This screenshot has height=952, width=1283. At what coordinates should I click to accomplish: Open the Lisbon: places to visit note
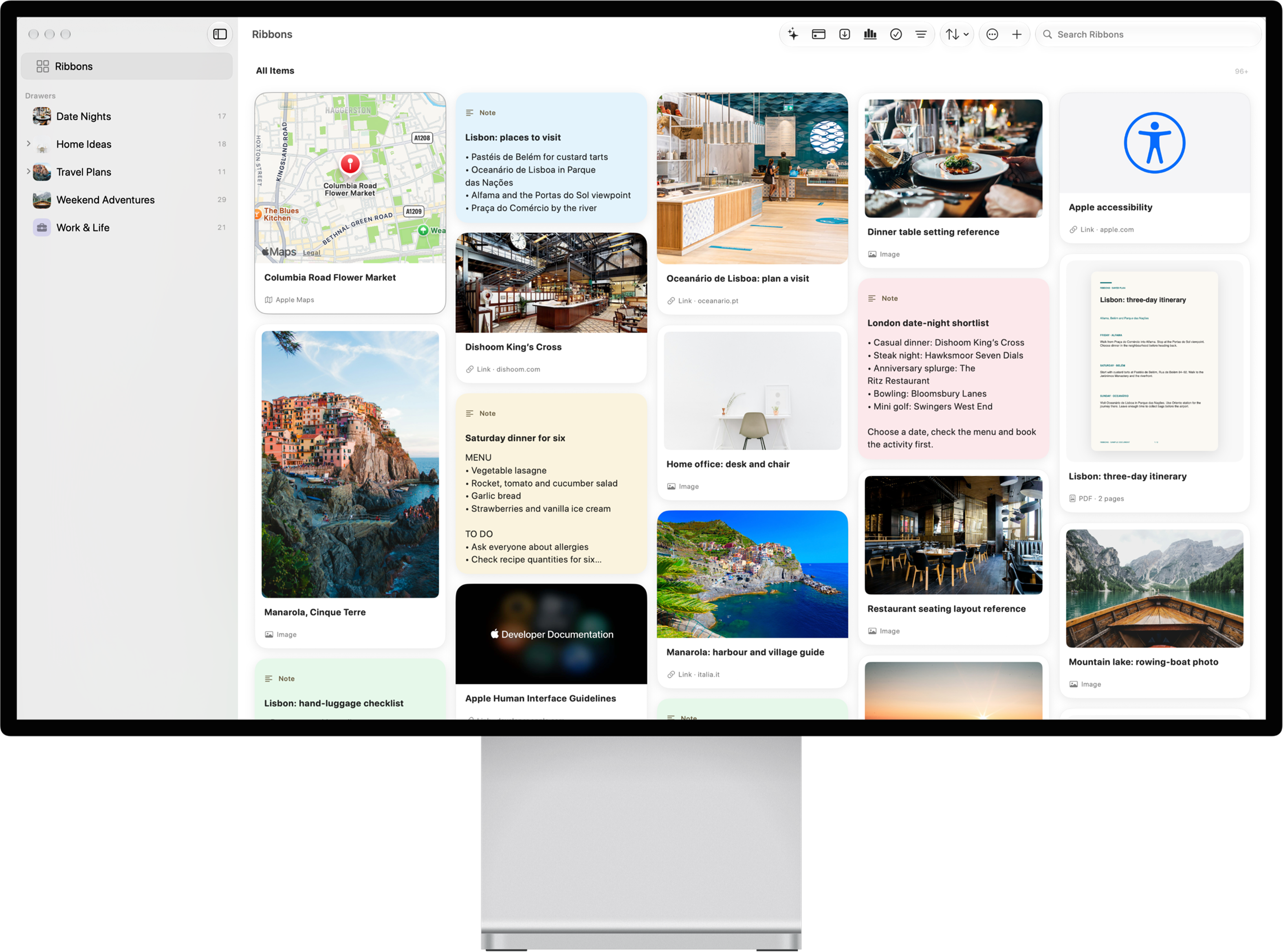click(551, 158)
